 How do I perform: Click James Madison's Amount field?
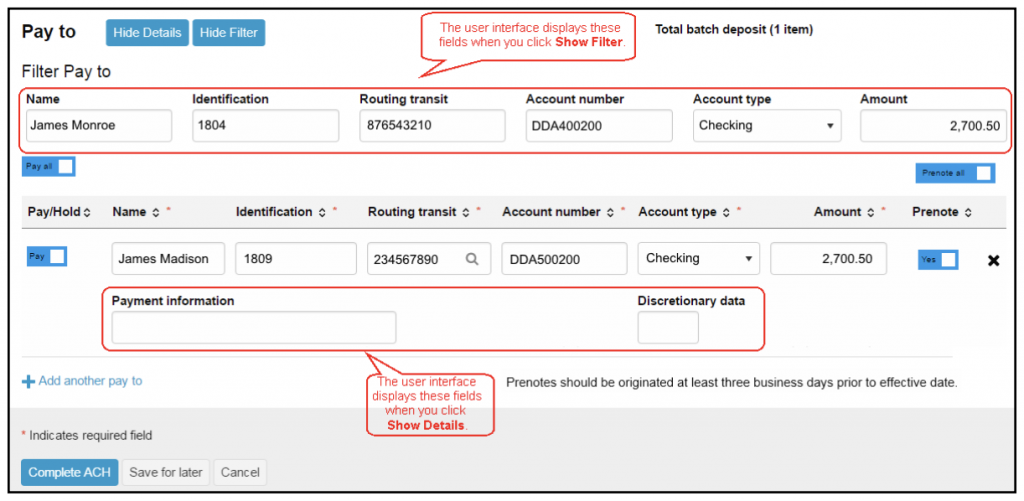click(829, 259)
